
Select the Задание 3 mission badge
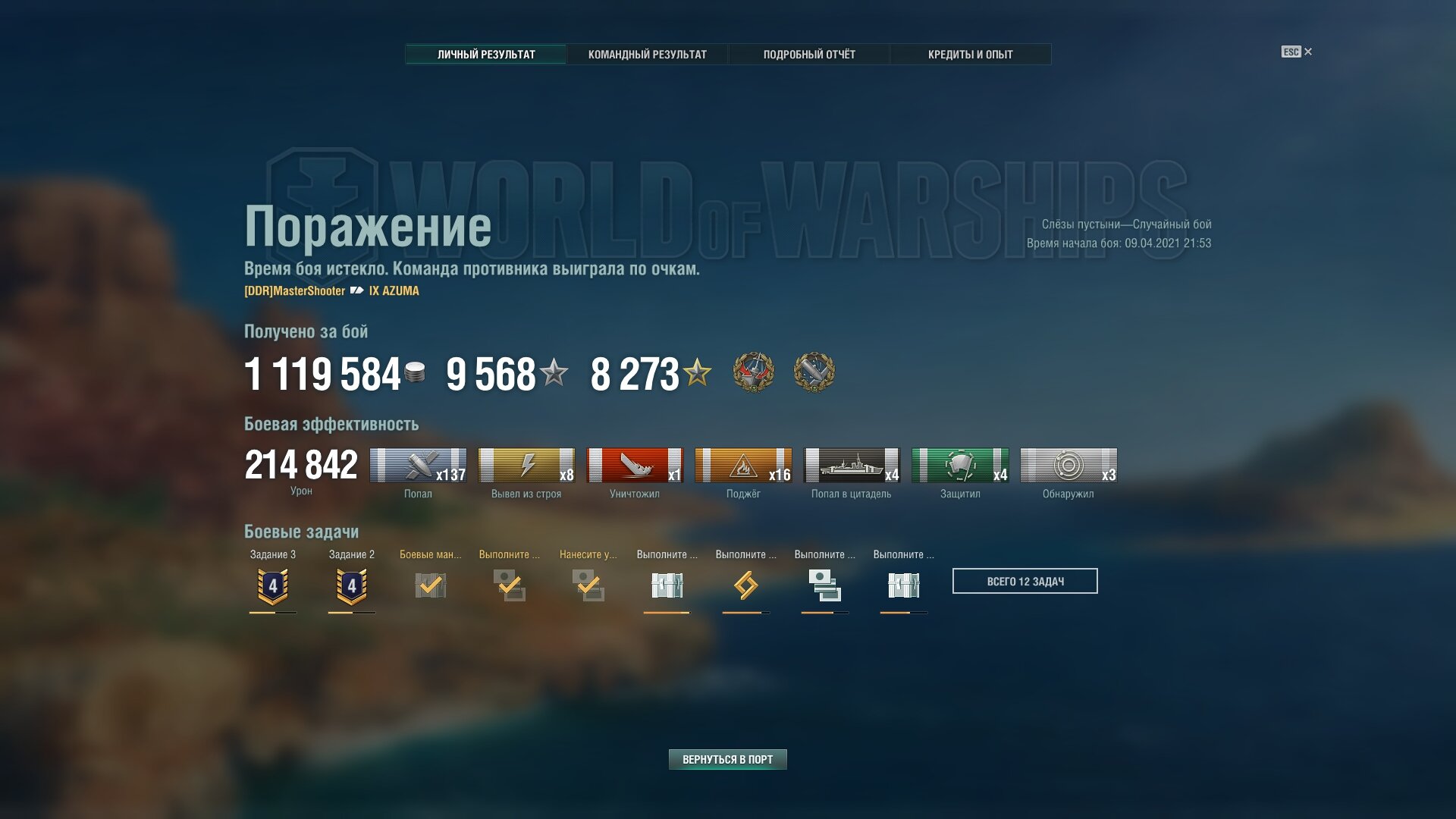(x=273, y=586)
